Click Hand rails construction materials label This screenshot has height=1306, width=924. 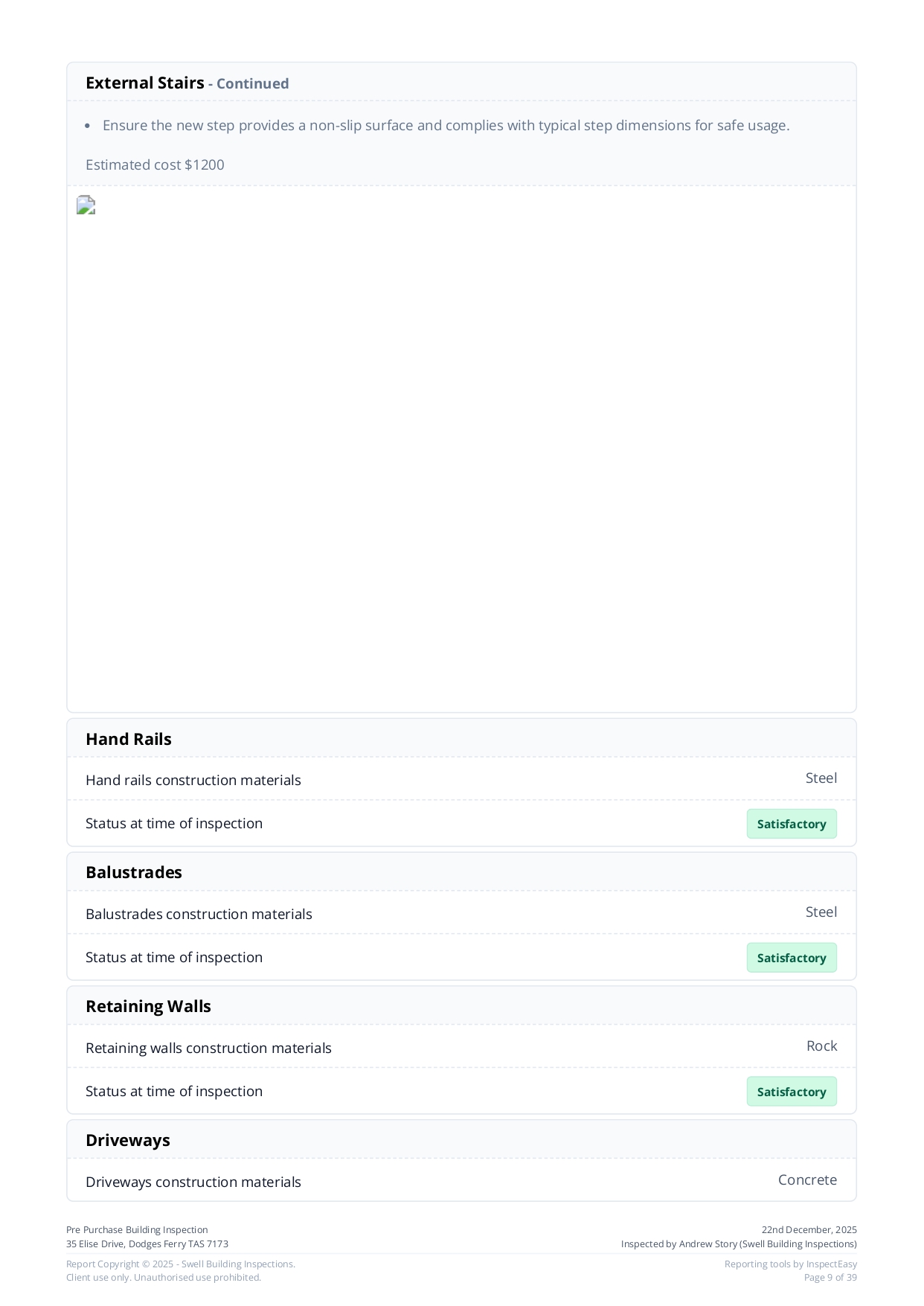[x=193, y=780]
